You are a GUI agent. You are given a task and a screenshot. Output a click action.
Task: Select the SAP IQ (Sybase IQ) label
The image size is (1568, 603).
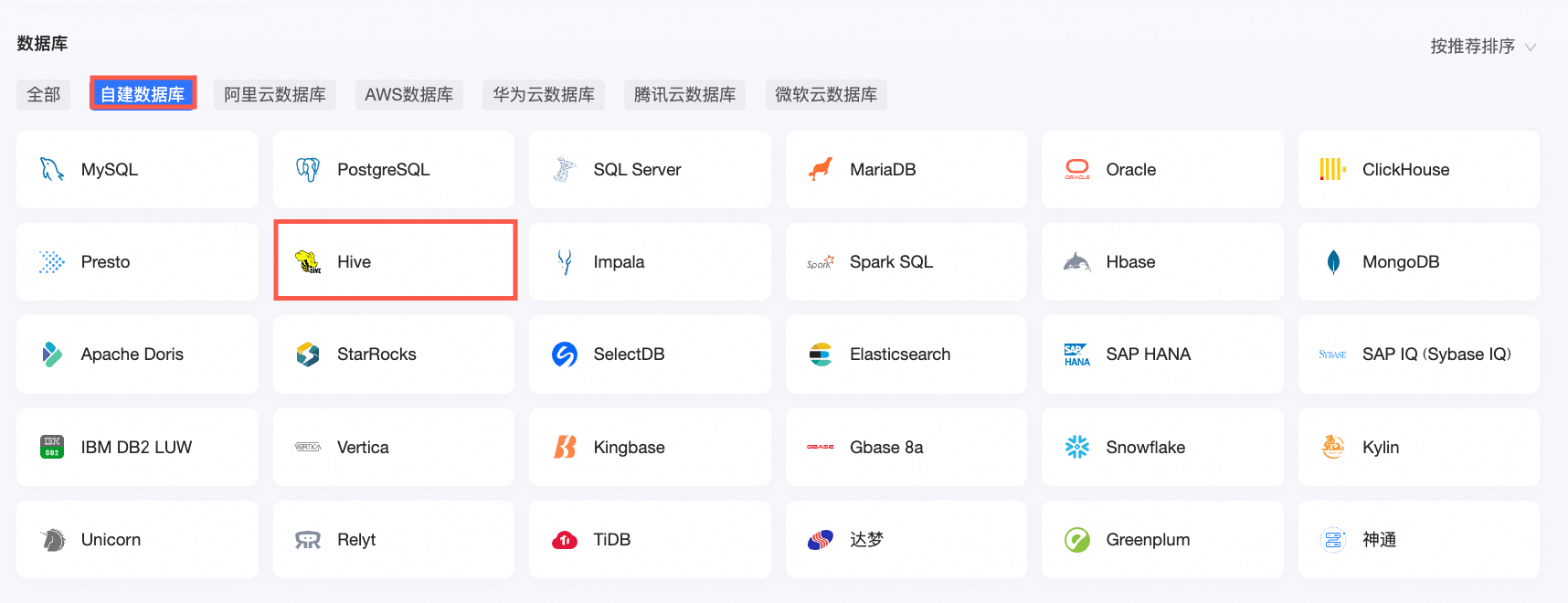coord(1436,354)
